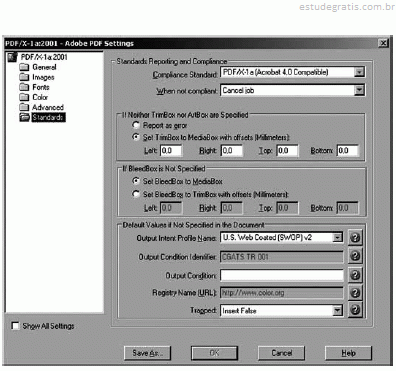396x371 pixels.
Task: Select the Images tree item
Action: [x=43, y=77]
